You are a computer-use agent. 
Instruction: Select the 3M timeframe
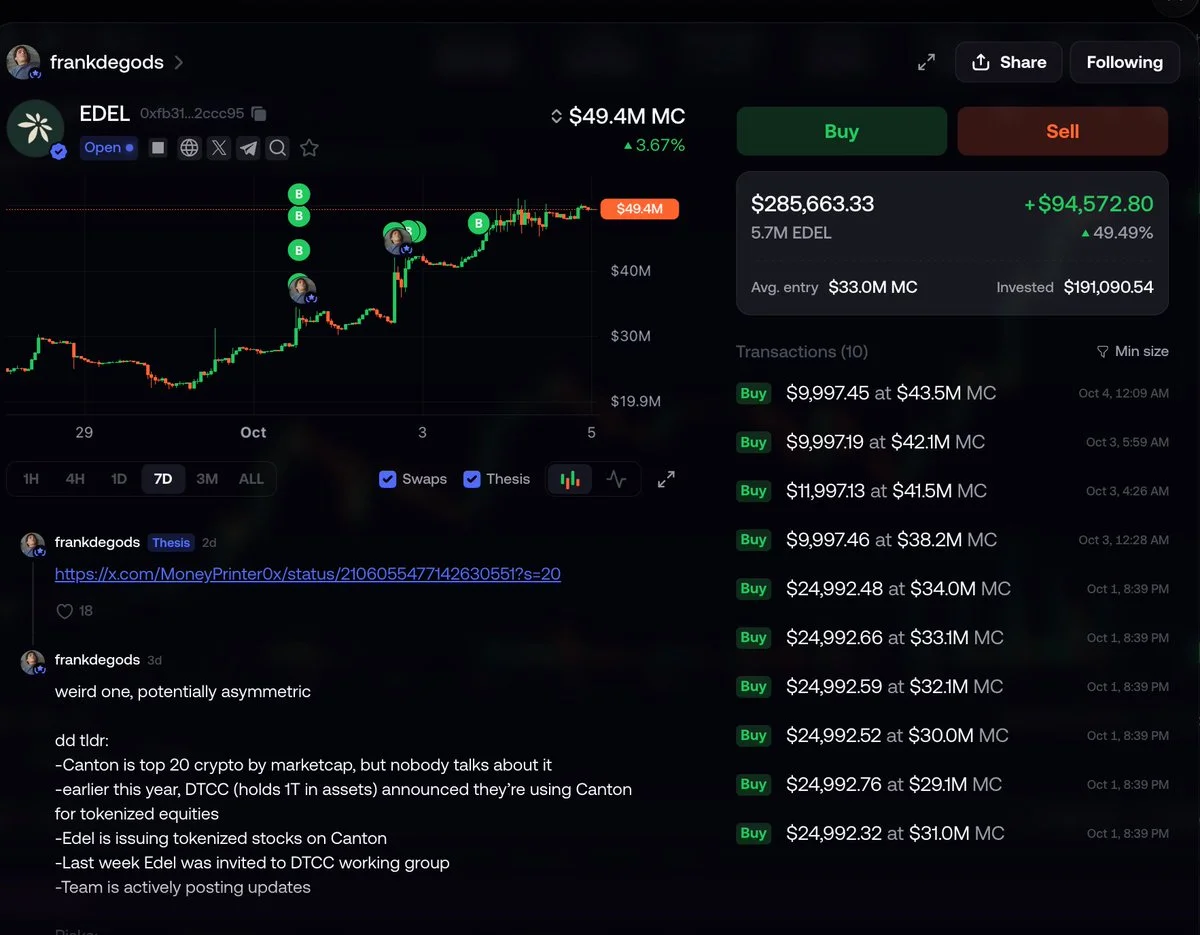tap(207, 479)
